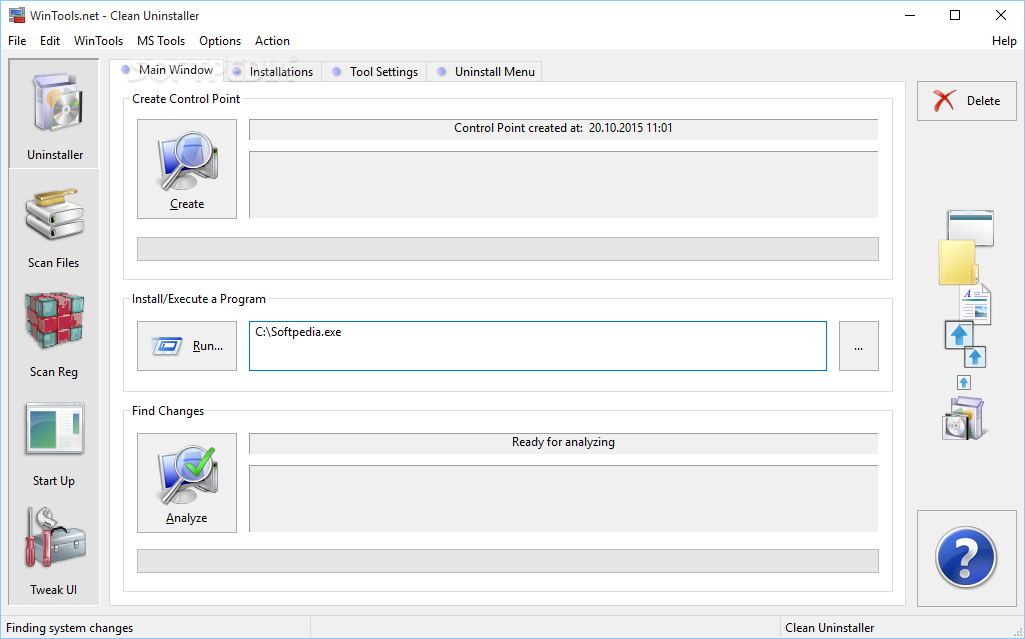Open the File menu
Viewport: 1025px width, 639px height.
point(17,41)
